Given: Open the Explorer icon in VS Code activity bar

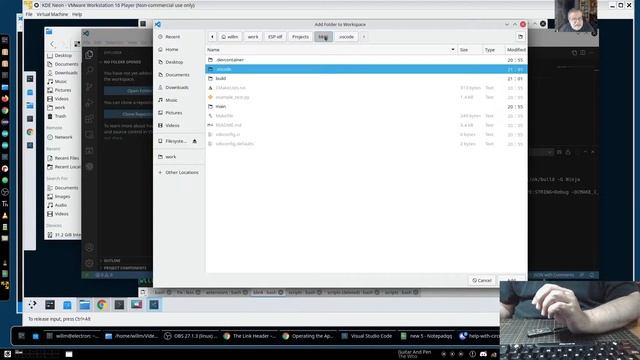Looking at the screenshot, I should coord(89,54).
